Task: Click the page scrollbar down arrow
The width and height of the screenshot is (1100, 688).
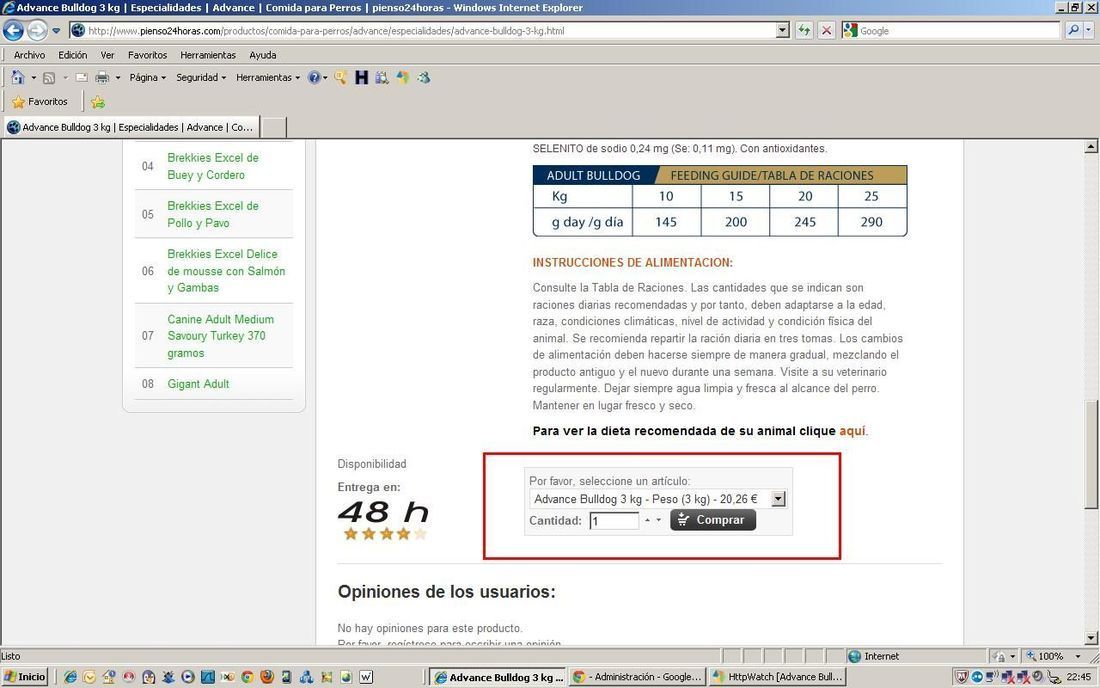Action: pos(1091,638)
